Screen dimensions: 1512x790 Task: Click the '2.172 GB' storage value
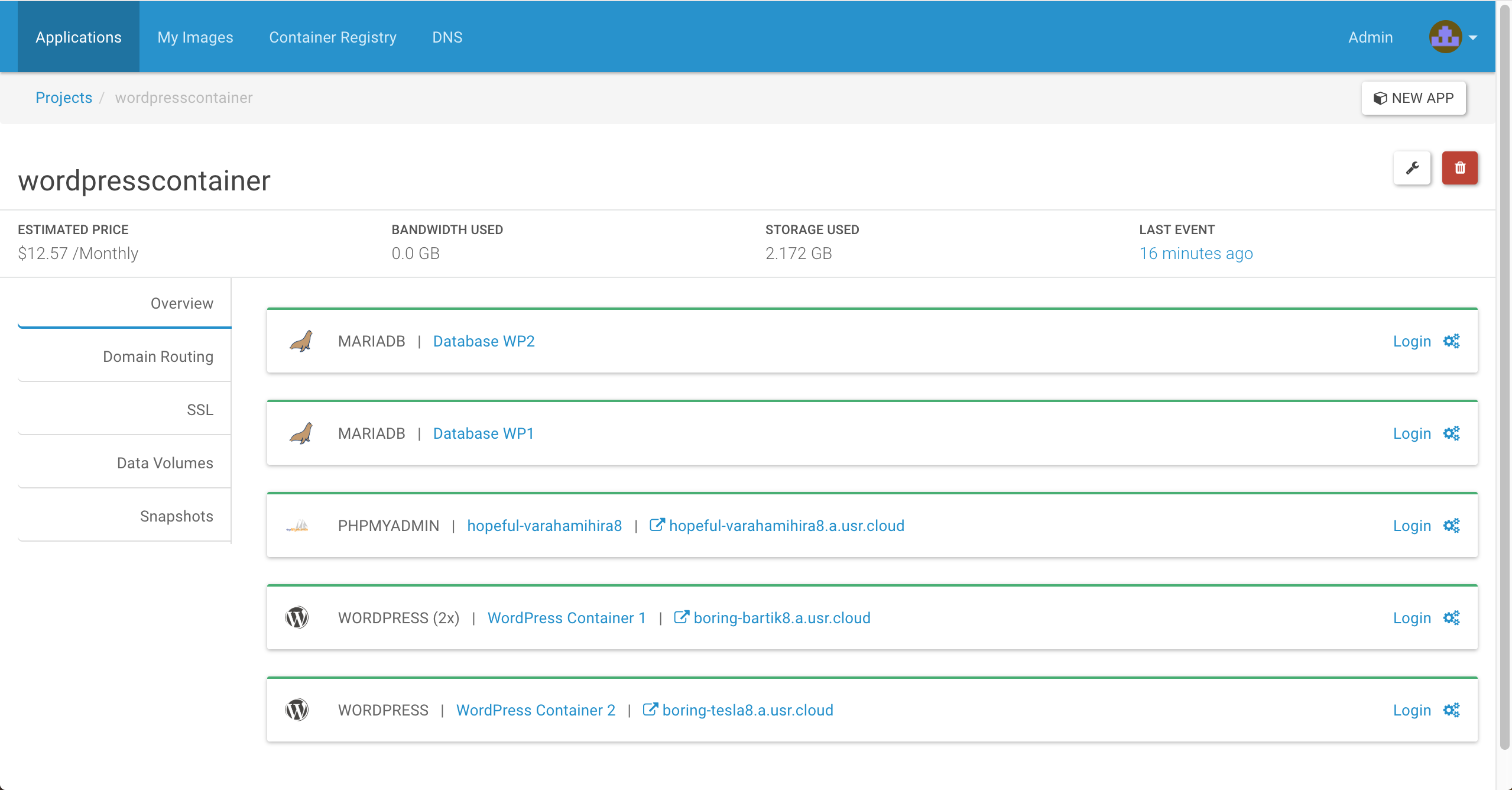pyautogui.click(x=799, y=253)
